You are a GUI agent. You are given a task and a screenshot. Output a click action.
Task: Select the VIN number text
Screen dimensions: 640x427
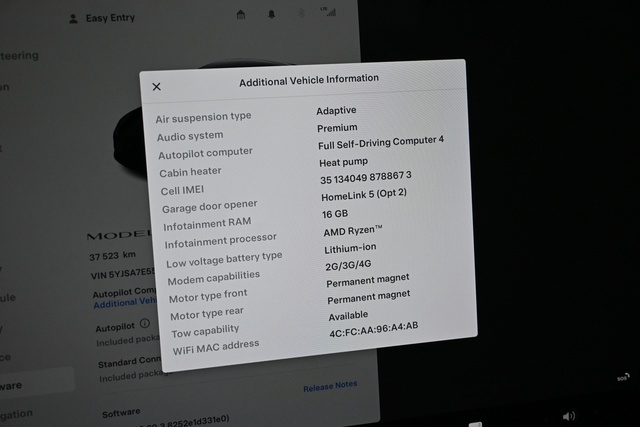[122, 273]
